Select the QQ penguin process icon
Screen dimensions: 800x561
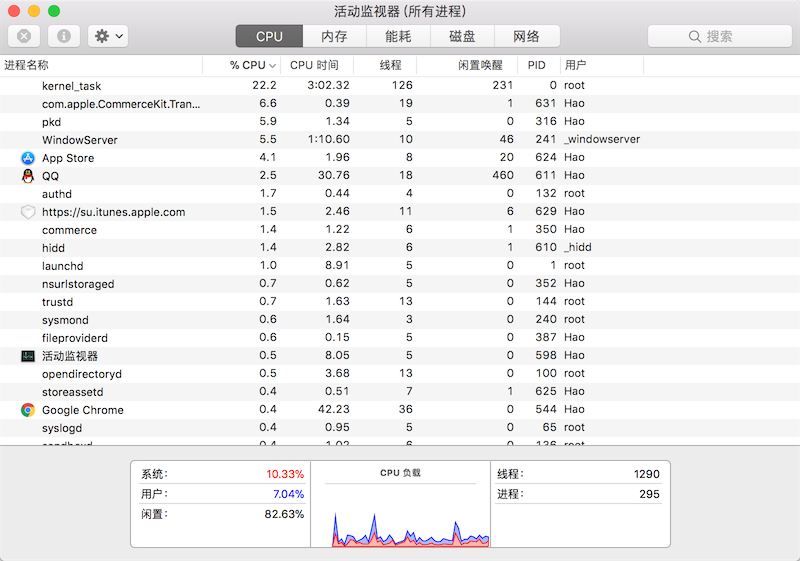pyautogui.click(x=28, y=176)
